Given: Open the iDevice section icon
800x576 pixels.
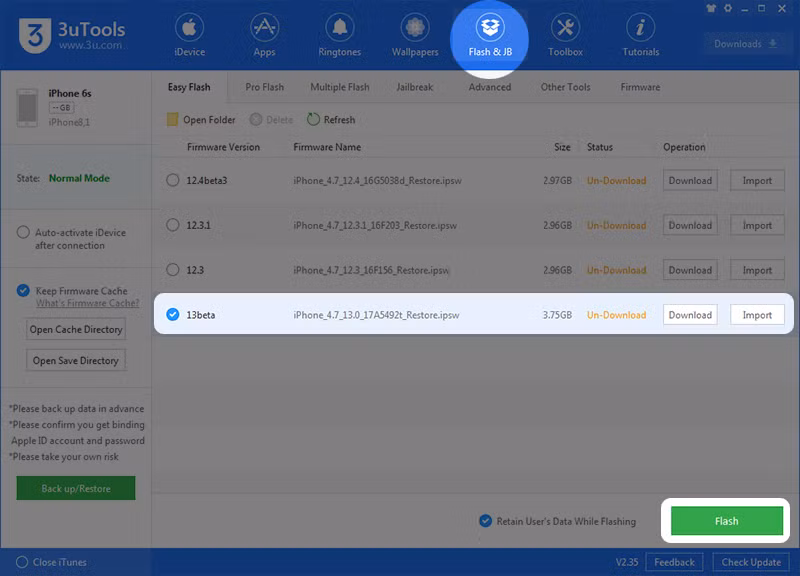Looking at the screenshot, I should [189, 28].
